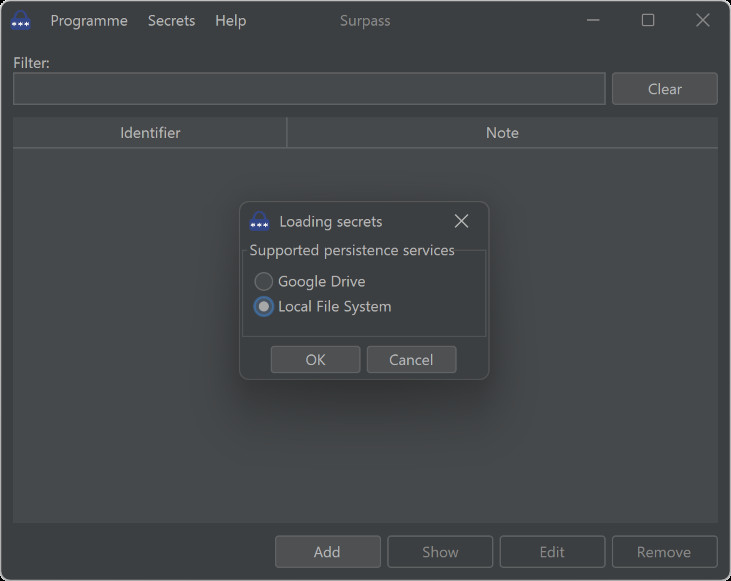731x581 pixels.
Task: Click into the Filter text field
Action: tap(309, 89)
